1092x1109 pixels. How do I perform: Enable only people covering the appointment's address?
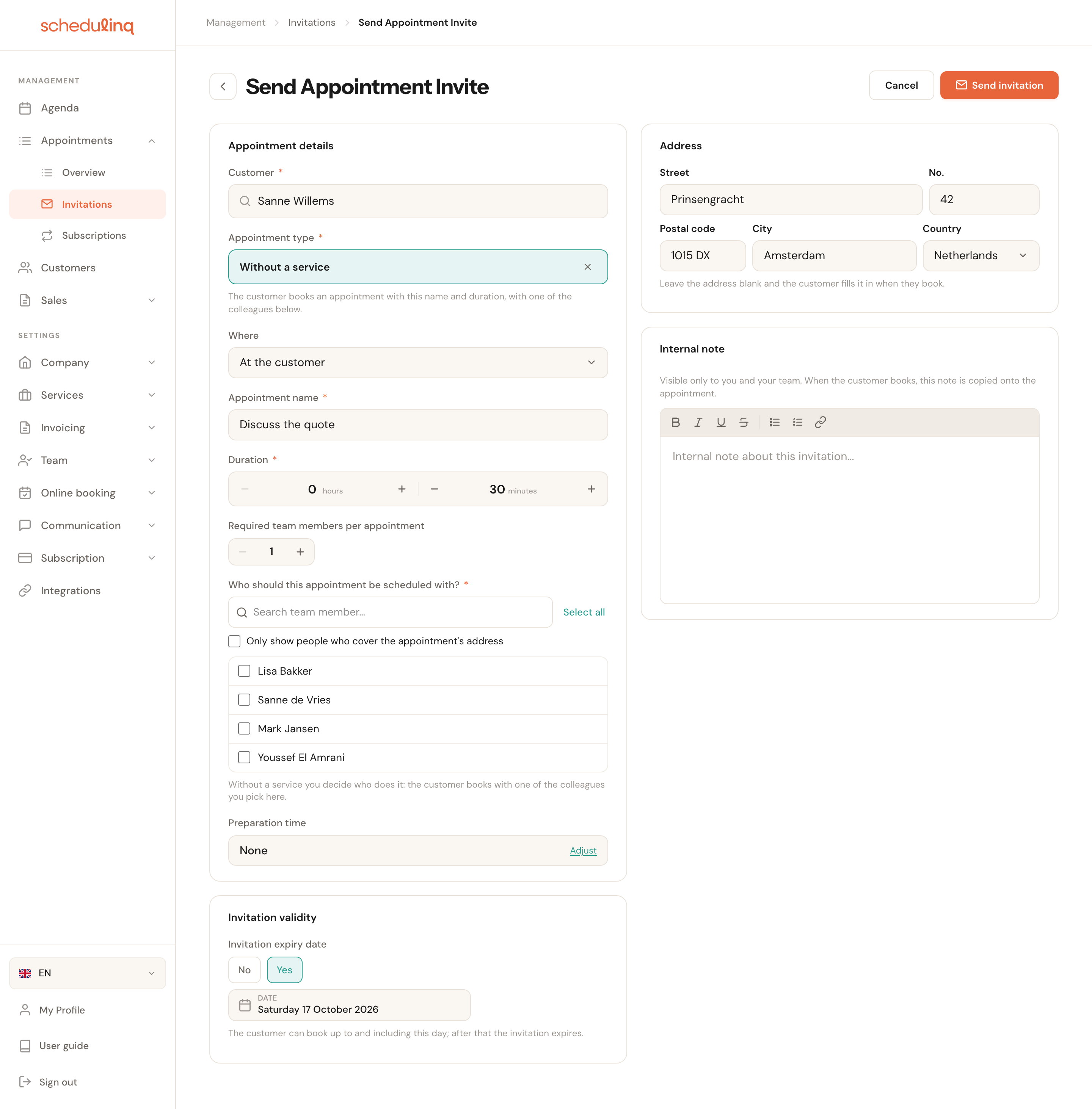tap(235, 641)
